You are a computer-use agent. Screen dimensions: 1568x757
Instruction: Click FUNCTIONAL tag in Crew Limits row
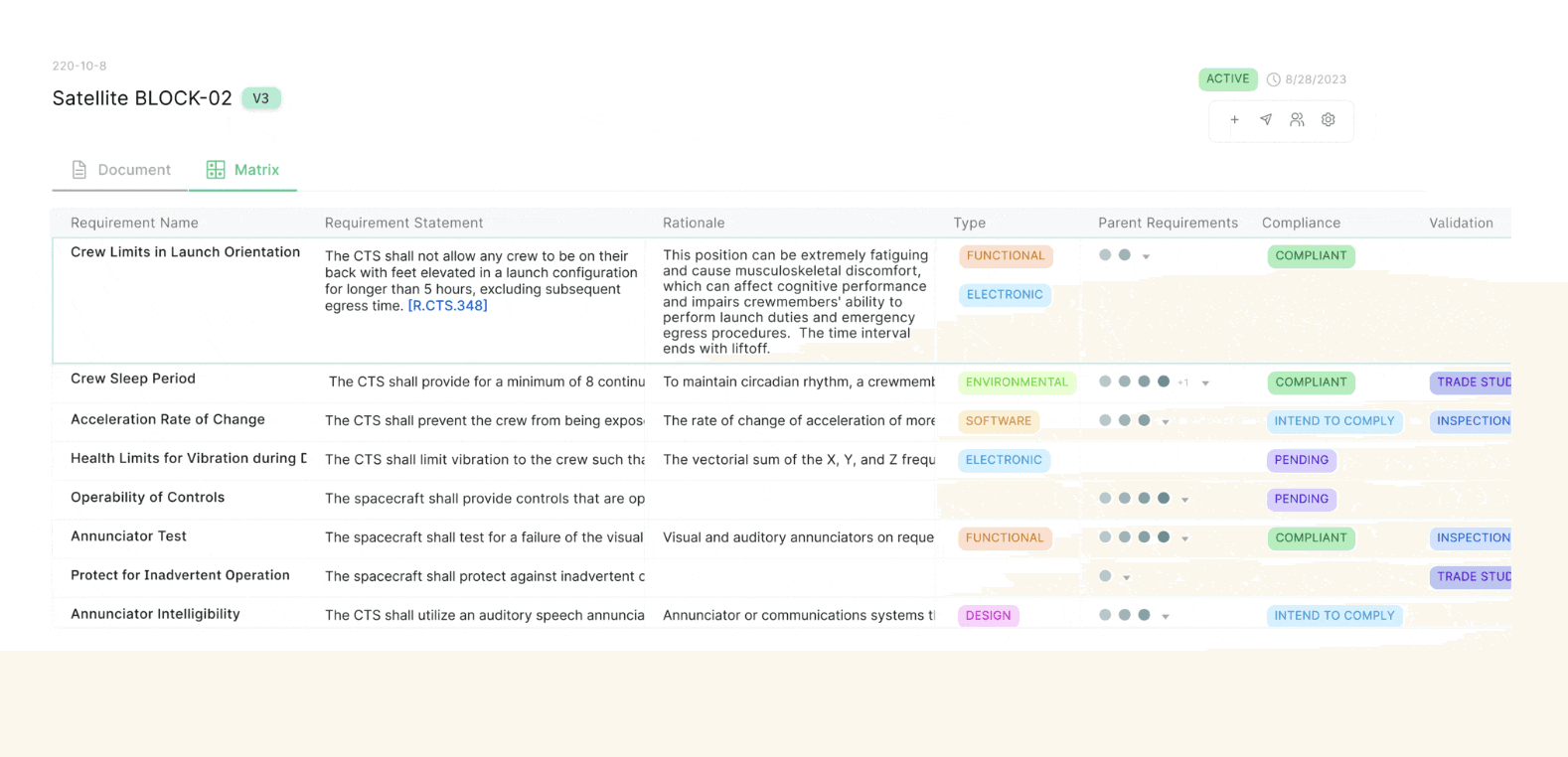coord(1006,255)
